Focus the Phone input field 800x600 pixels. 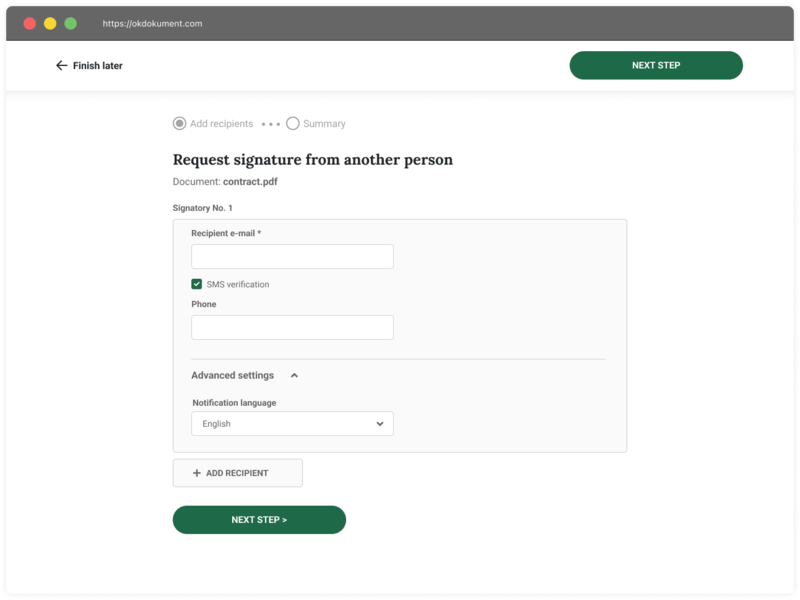tap(292, 328)
